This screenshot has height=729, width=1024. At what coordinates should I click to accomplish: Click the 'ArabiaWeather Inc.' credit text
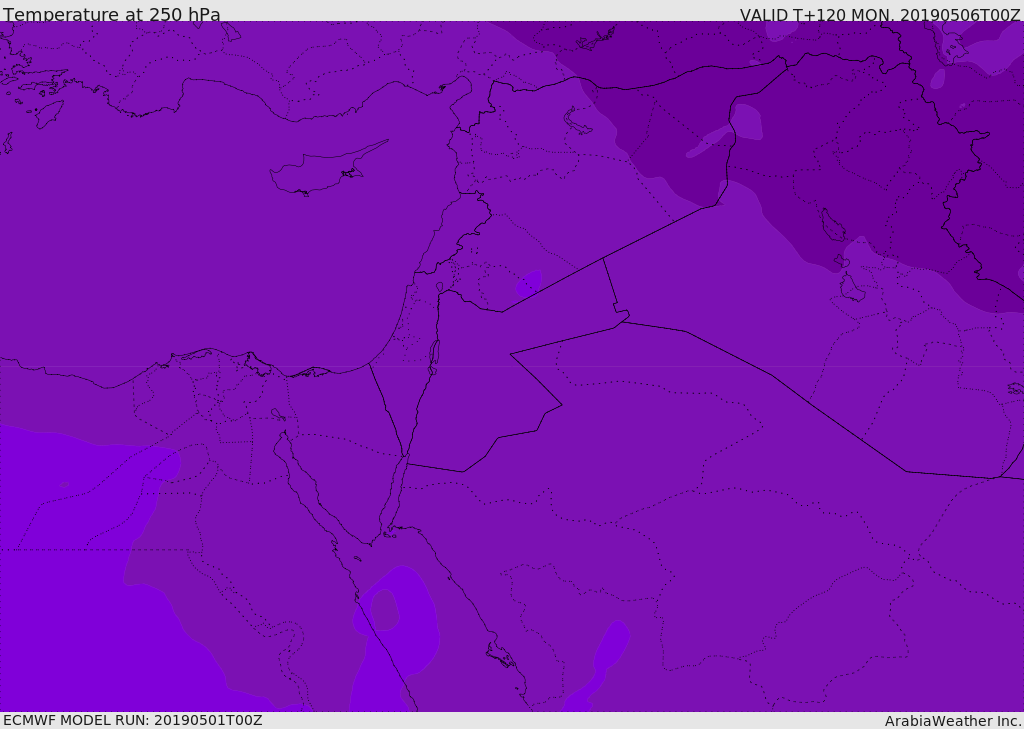point(953,721)
